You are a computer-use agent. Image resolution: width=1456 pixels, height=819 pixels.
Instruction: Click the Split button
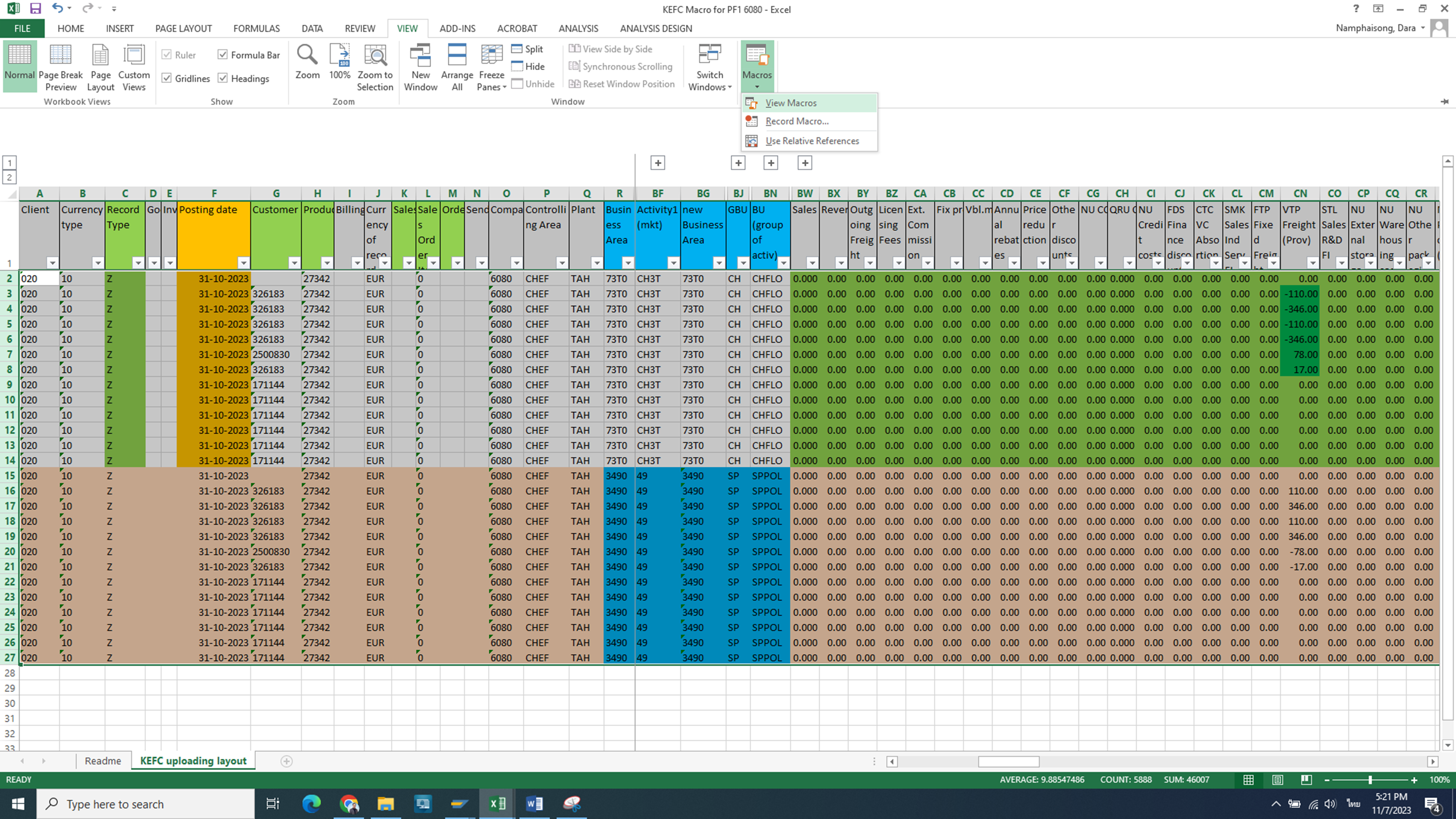(528, 49)
